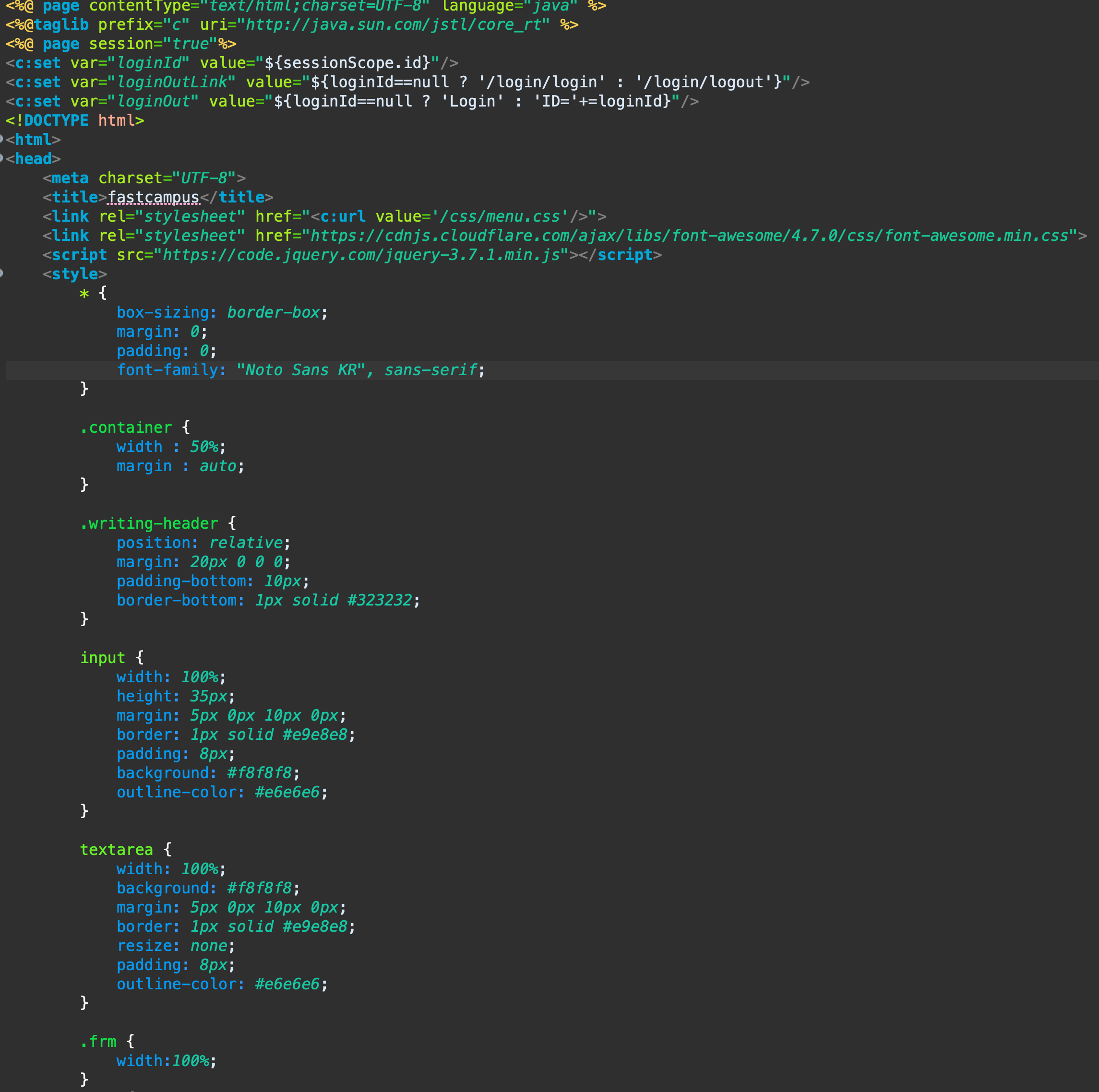
Task: Click the DOCTYPE html declaration
Action: (x=74, y=120)
